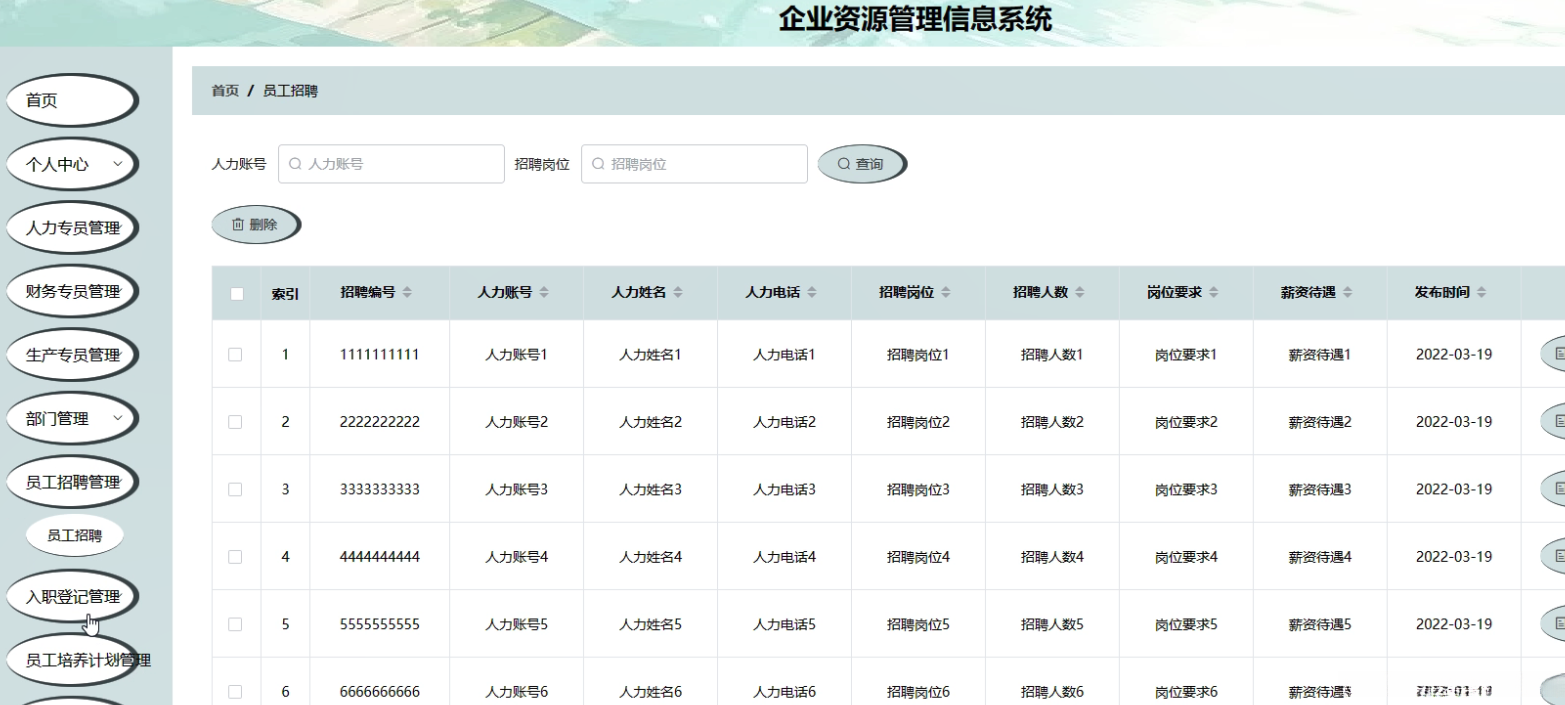Click cell 1111111111
This screenshot has height=705, width=1565.
[379, 354]
